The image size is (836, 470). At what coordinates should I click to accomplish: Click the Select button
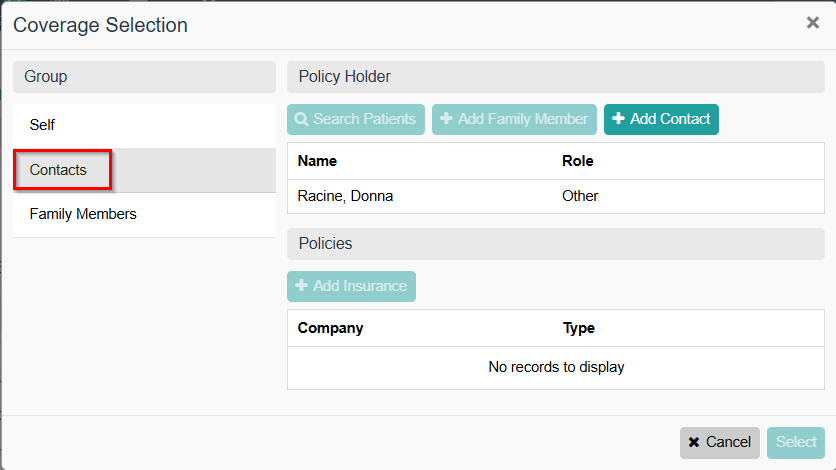(x=796, y=442)
